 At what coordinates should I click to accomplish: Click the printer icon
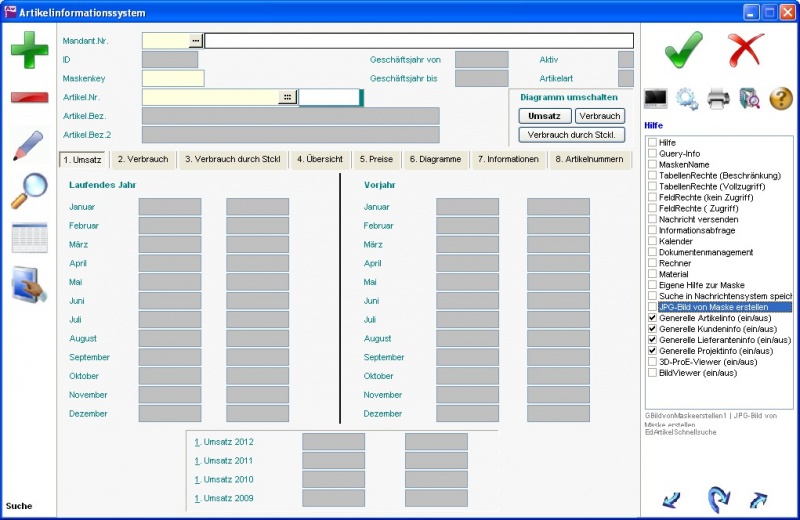[x=717, y=98]
